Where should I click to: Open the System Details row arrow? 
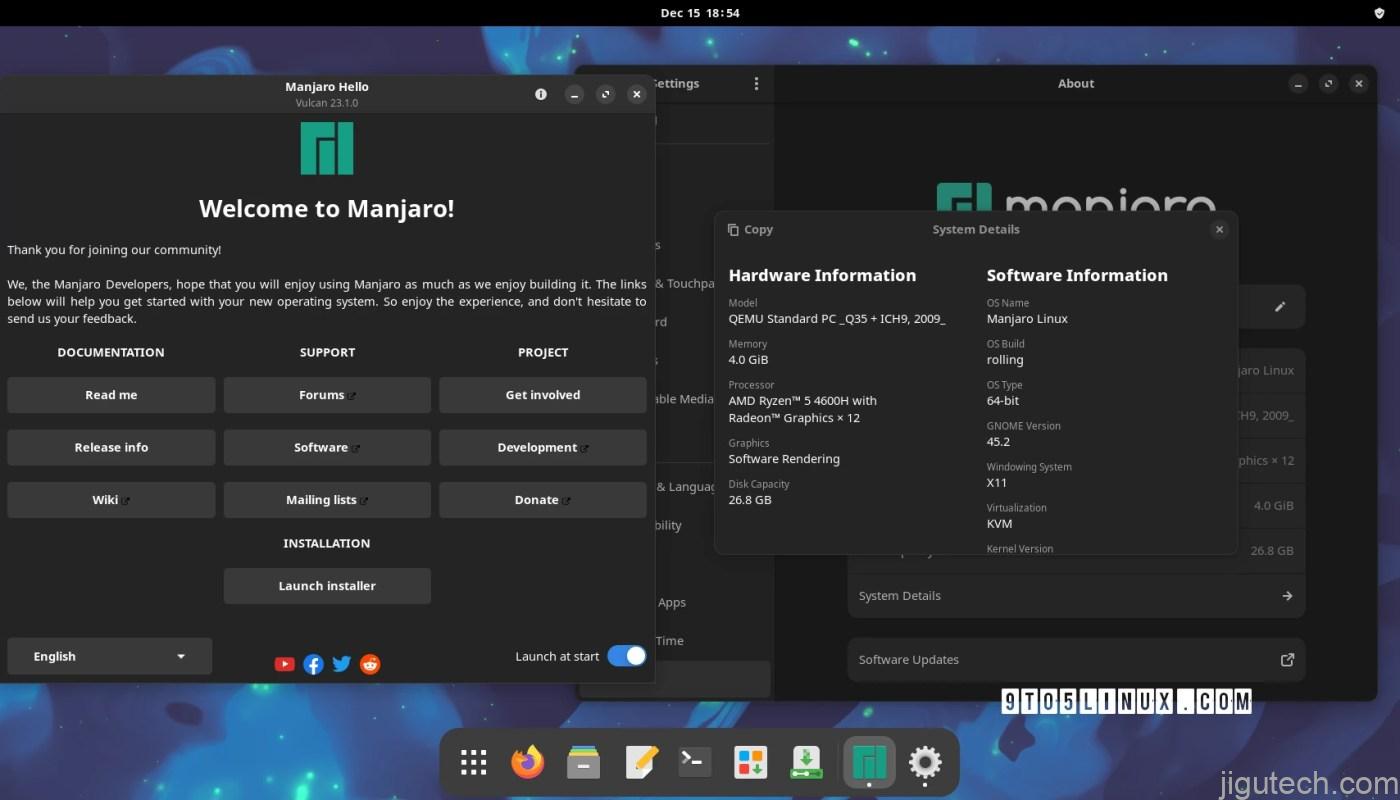point(1287,596)
